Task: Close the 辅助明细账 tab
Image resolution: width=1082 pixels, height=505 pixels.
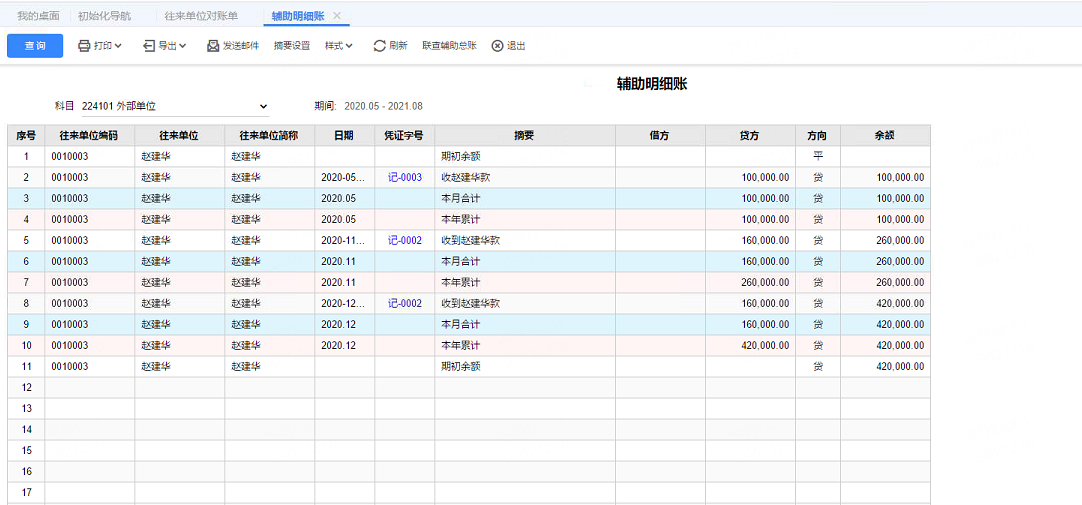Action: pyautogui.click(x=337, y=15)
